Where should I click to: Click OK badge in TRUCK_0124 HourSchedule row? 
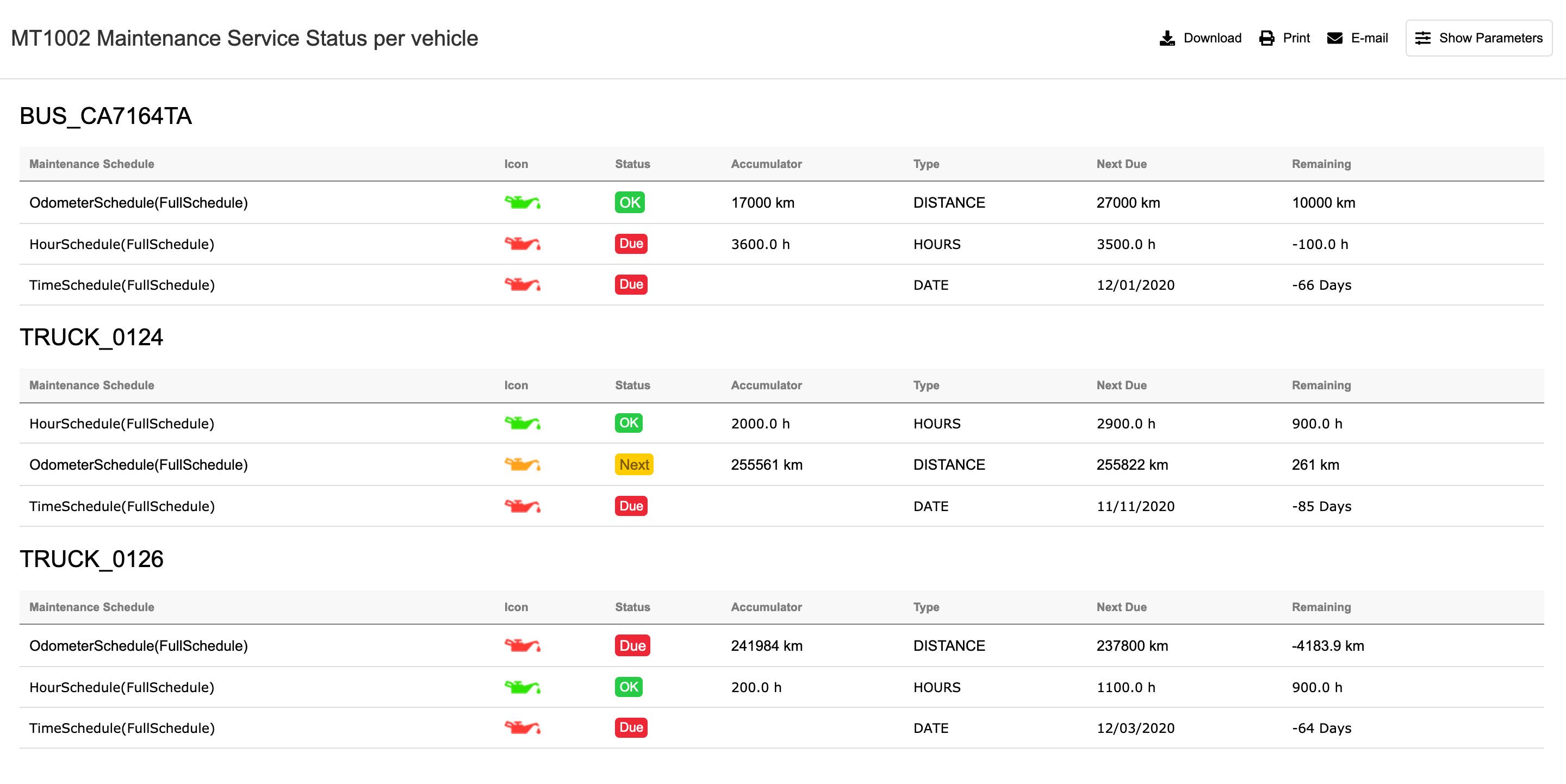coord(629,423)
